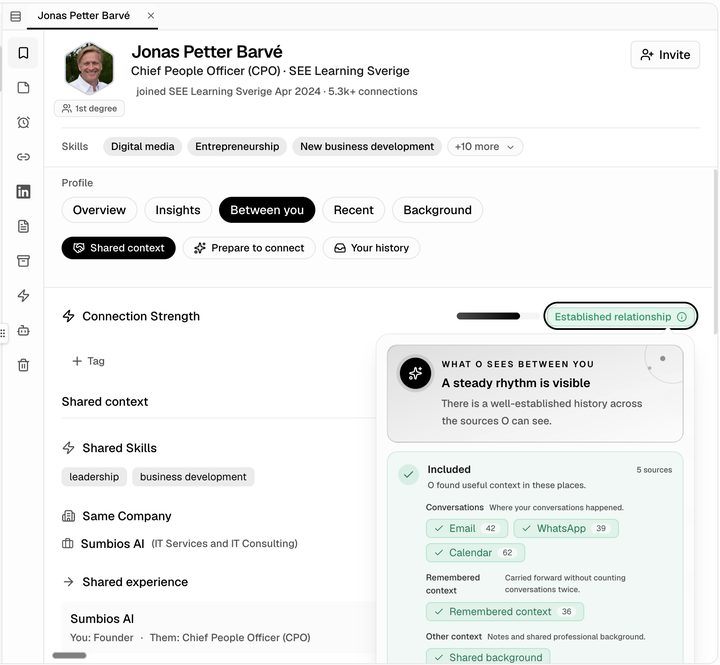Screen dimensions: 720x665
Task: Click the business development shared skill tag
Action: tap(193, 477)
